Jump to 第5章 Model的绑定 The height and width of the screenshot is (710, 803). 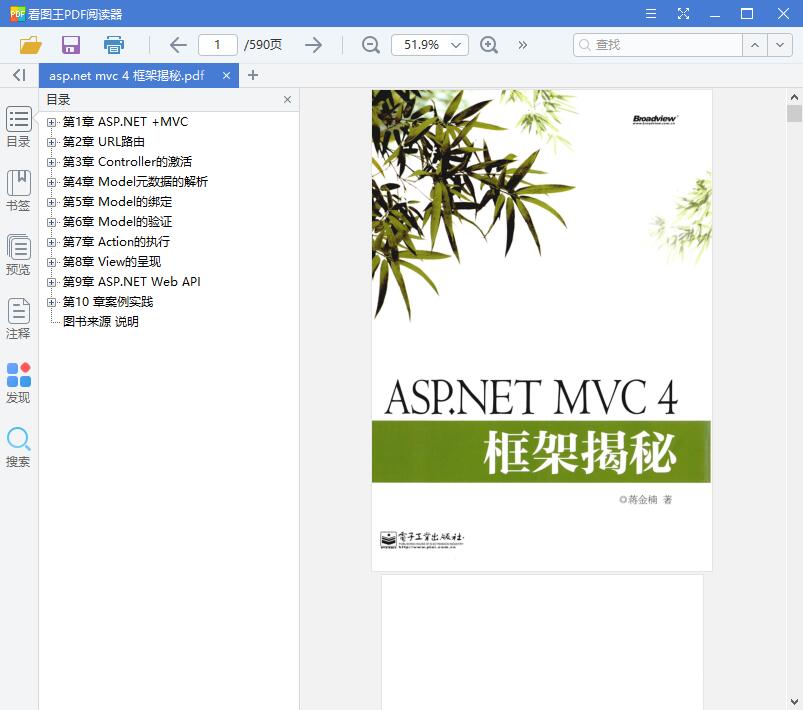(x=117, y=202)
